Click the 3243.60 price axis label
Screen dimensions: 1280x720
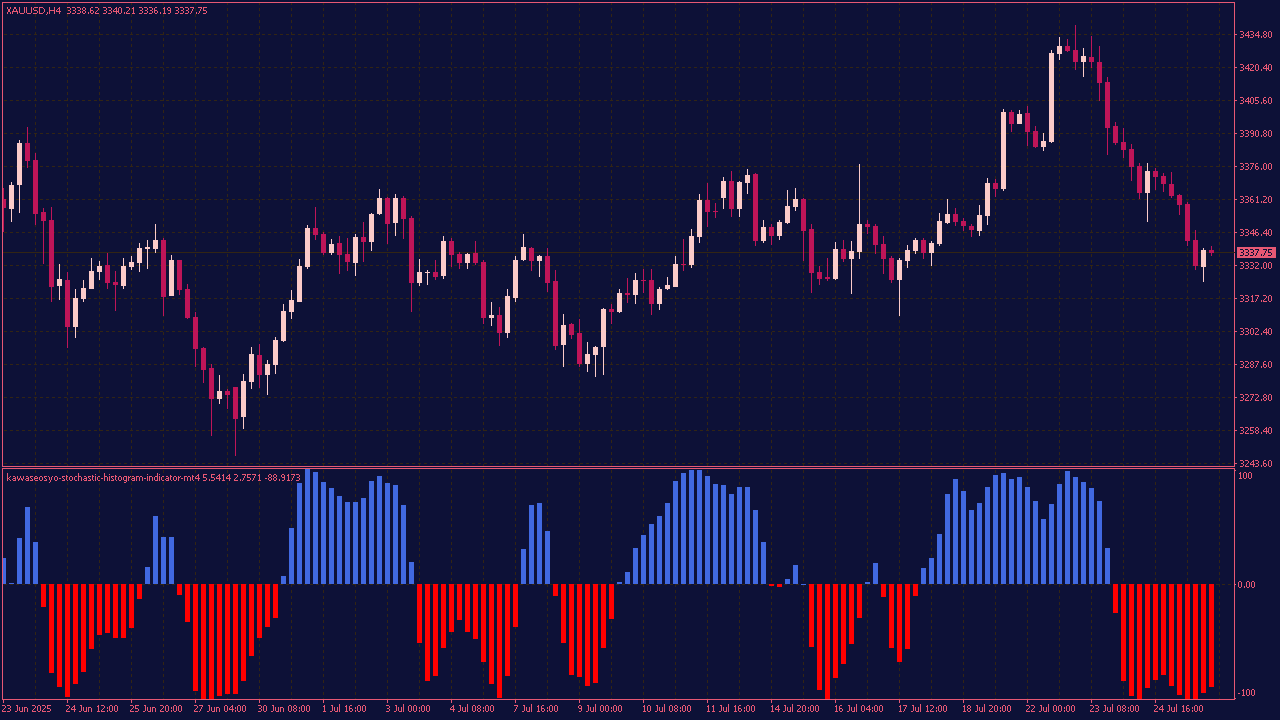pos(1255,464)
